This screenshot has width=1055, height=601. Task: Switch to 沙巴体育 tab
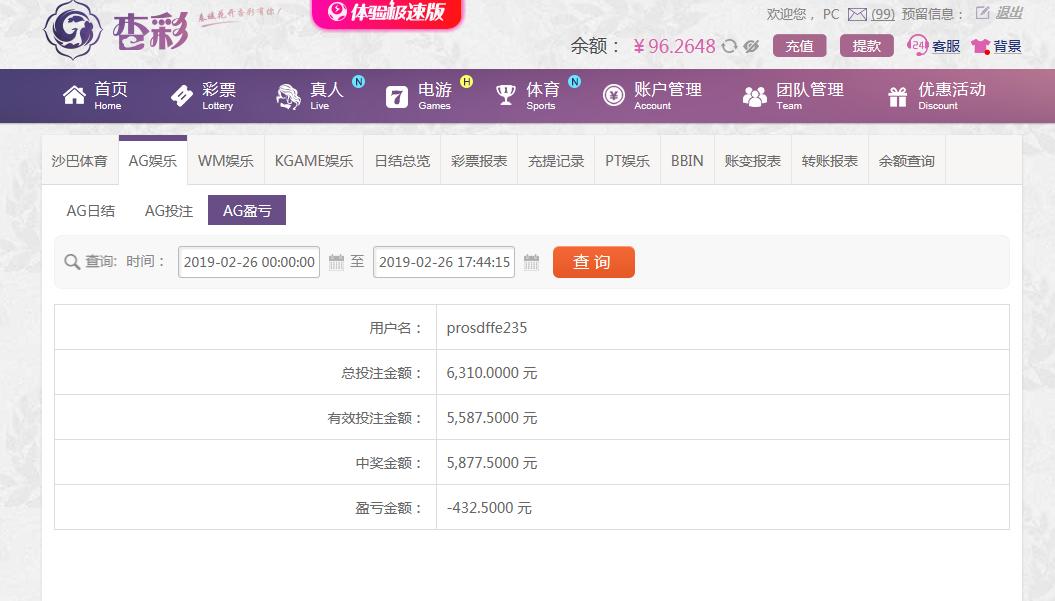[x=79, y=161]
